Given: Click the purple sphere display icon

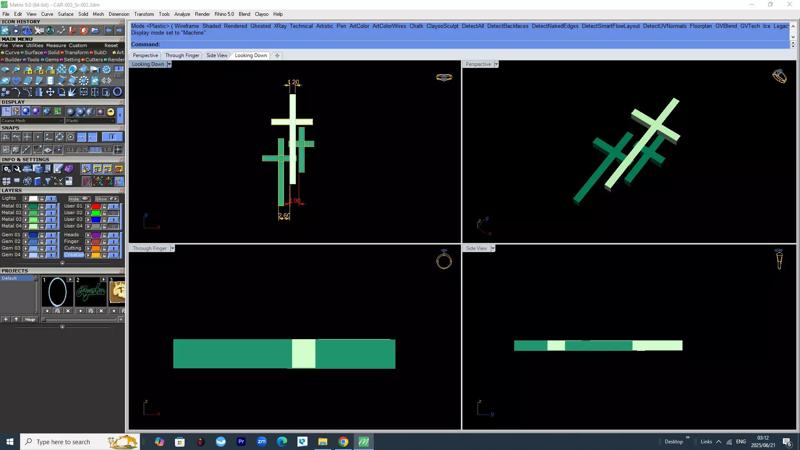Looking at the screenshot, I should click(x=36, y=112).
